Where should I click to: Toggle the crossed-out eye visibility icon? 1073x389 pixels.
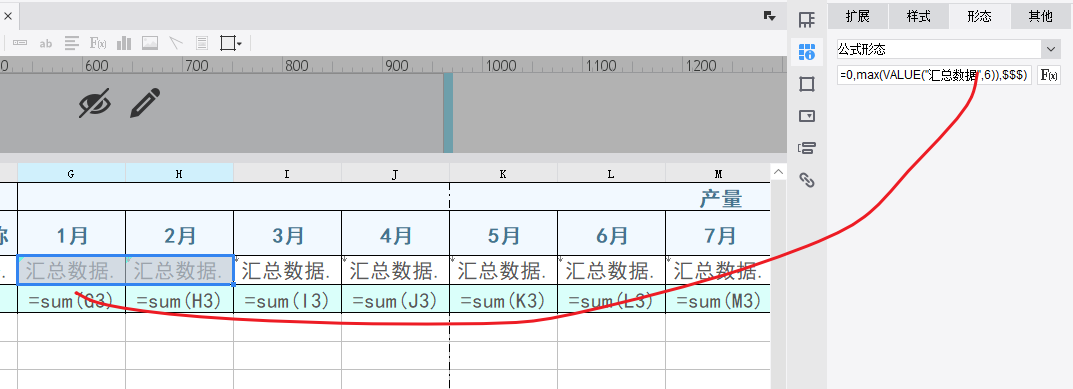click(94, 103)
